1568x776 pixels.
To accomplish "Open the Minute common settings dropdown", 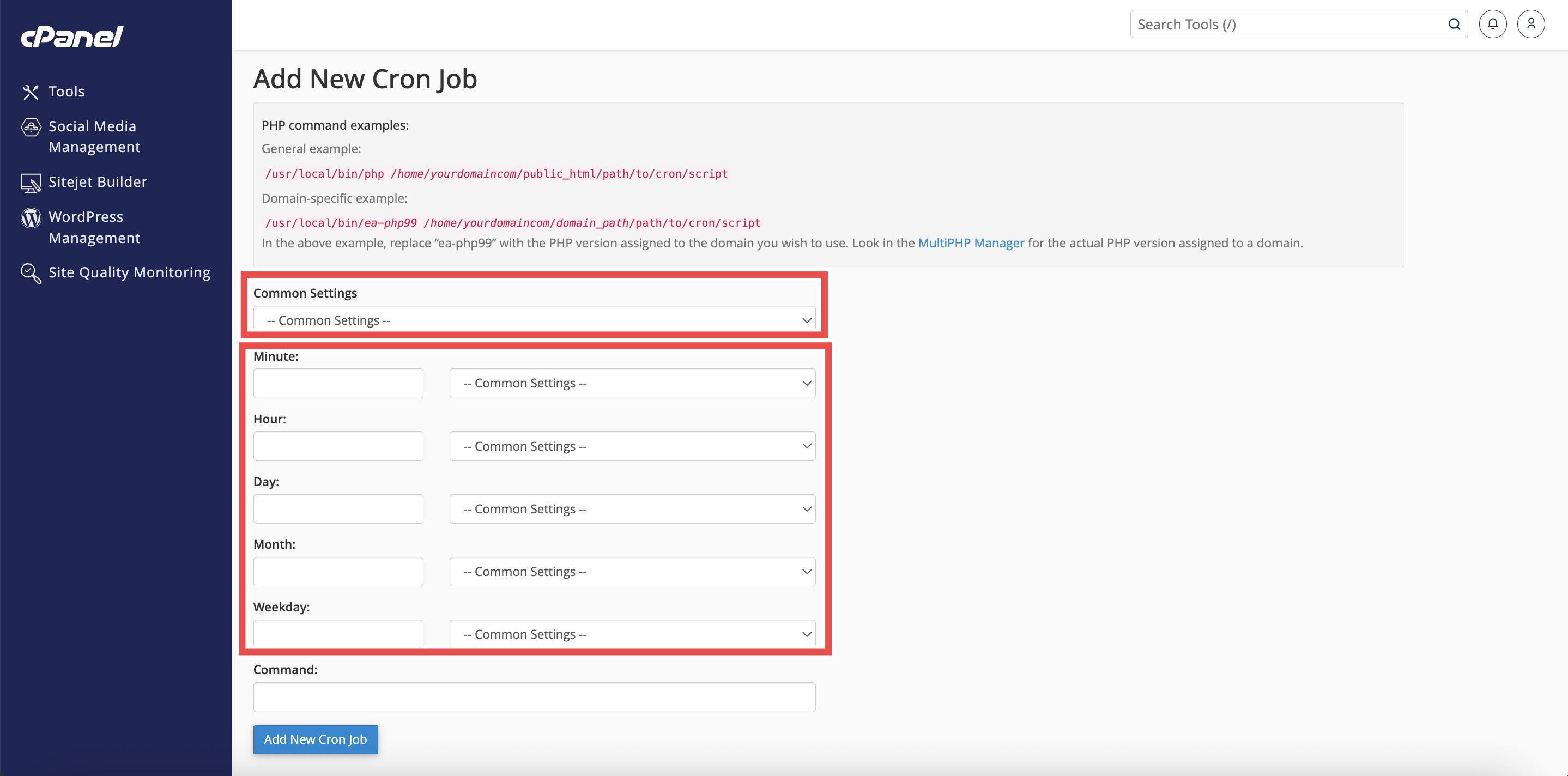I will [x=632, y=384].
